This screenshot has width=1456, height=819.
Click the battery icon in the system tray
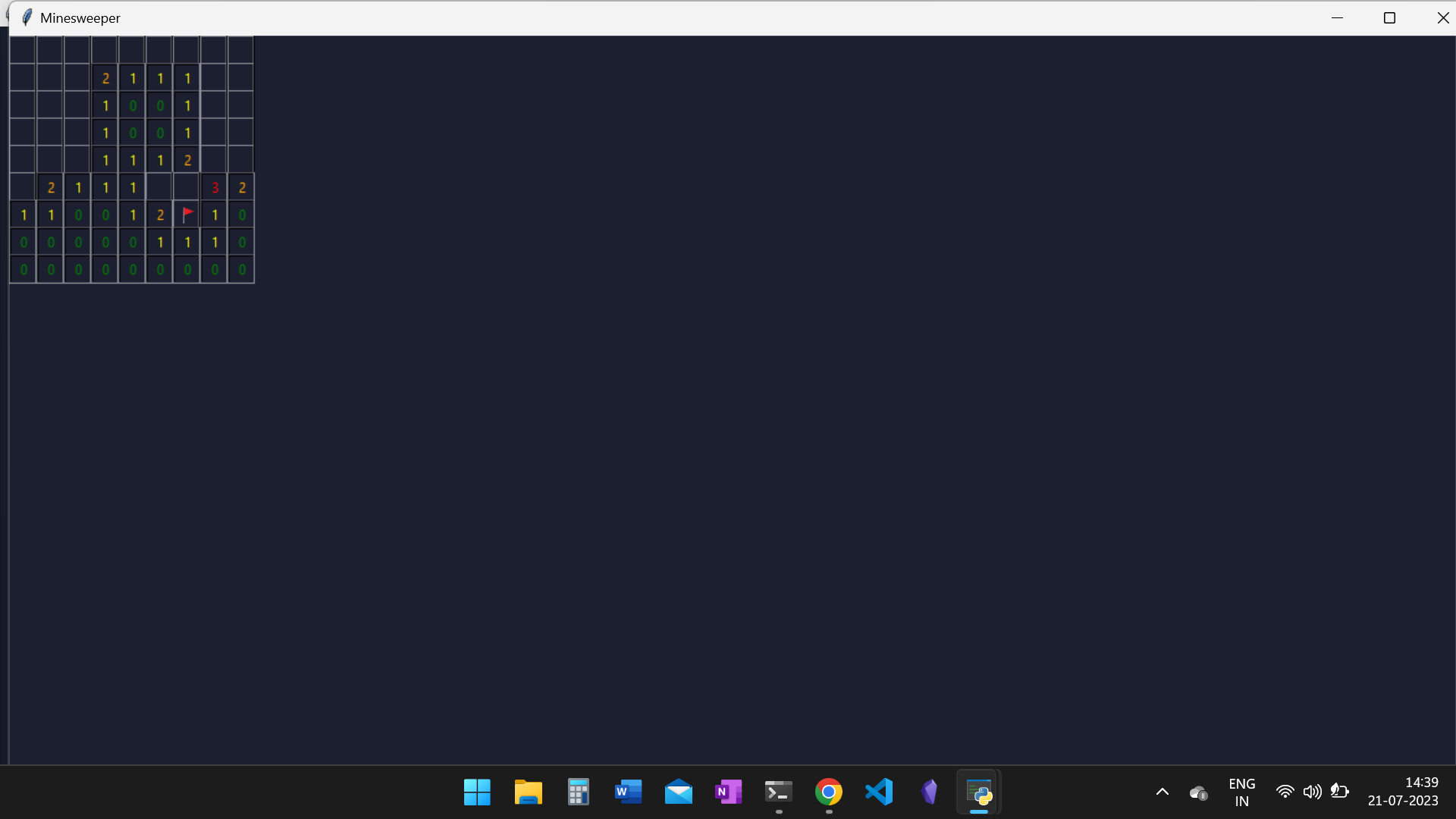point(1341,792)
